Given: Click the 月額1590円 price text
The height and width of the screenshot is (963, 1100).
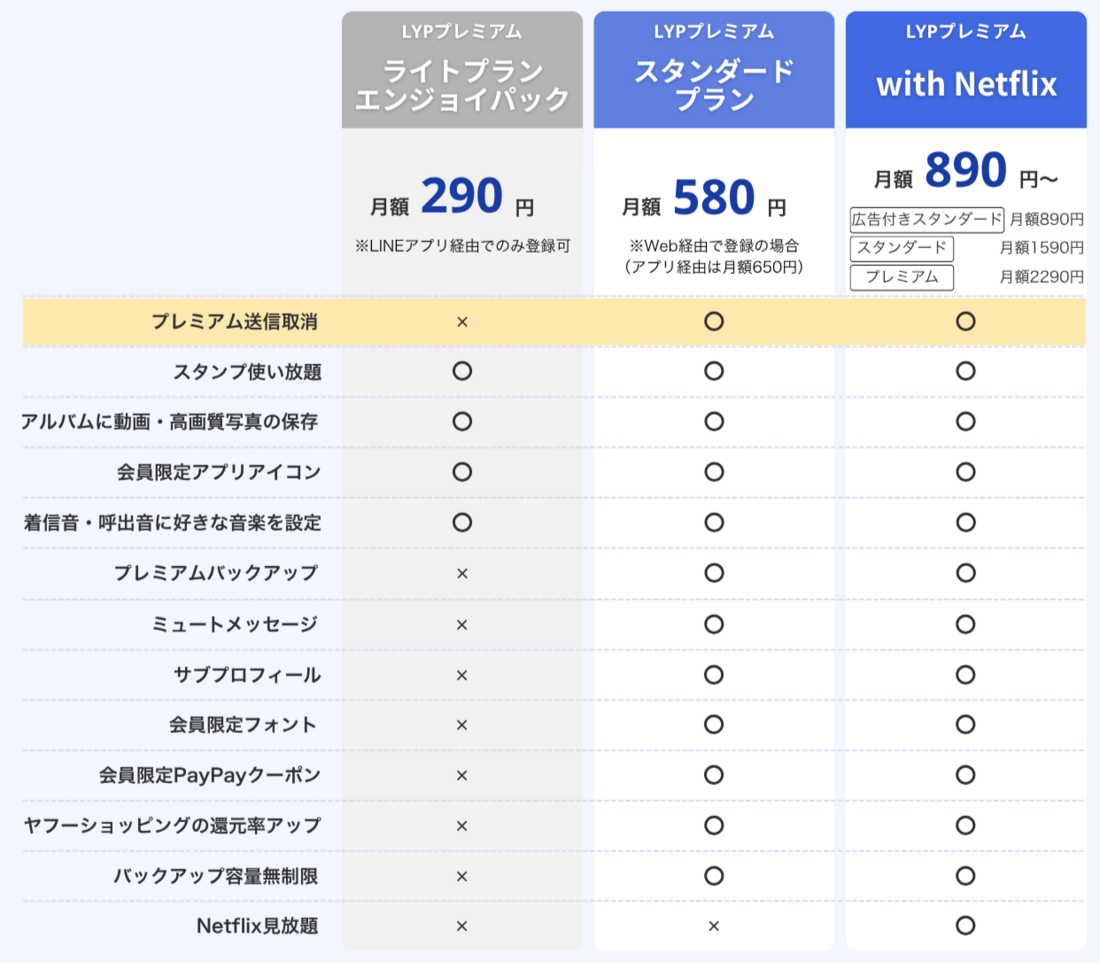Looking at the screenshot, I should pos(1042,248).
